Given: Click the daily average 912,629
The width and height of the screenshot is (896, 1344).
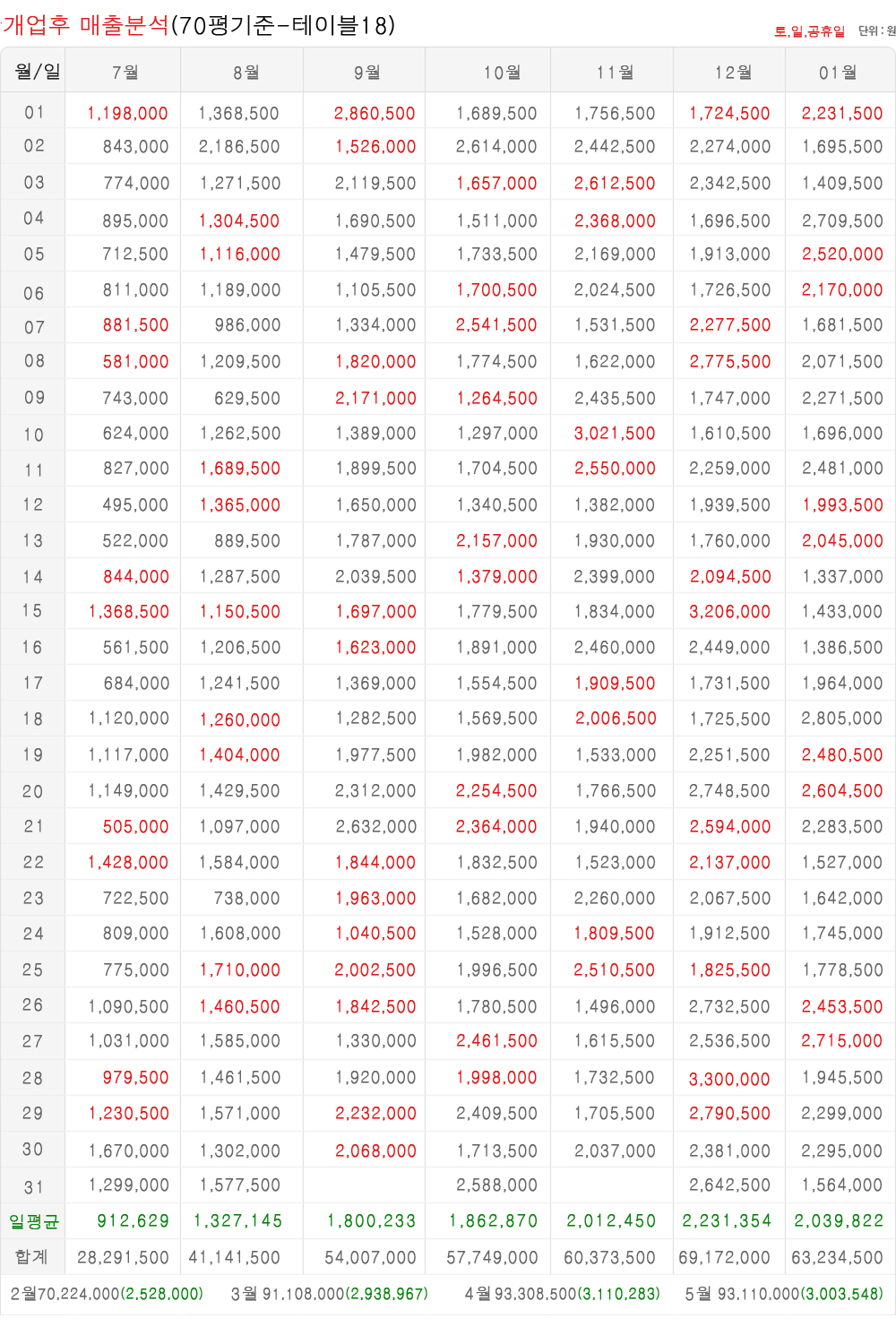Looking at the screenshot, I should [x=133, y=1221].
